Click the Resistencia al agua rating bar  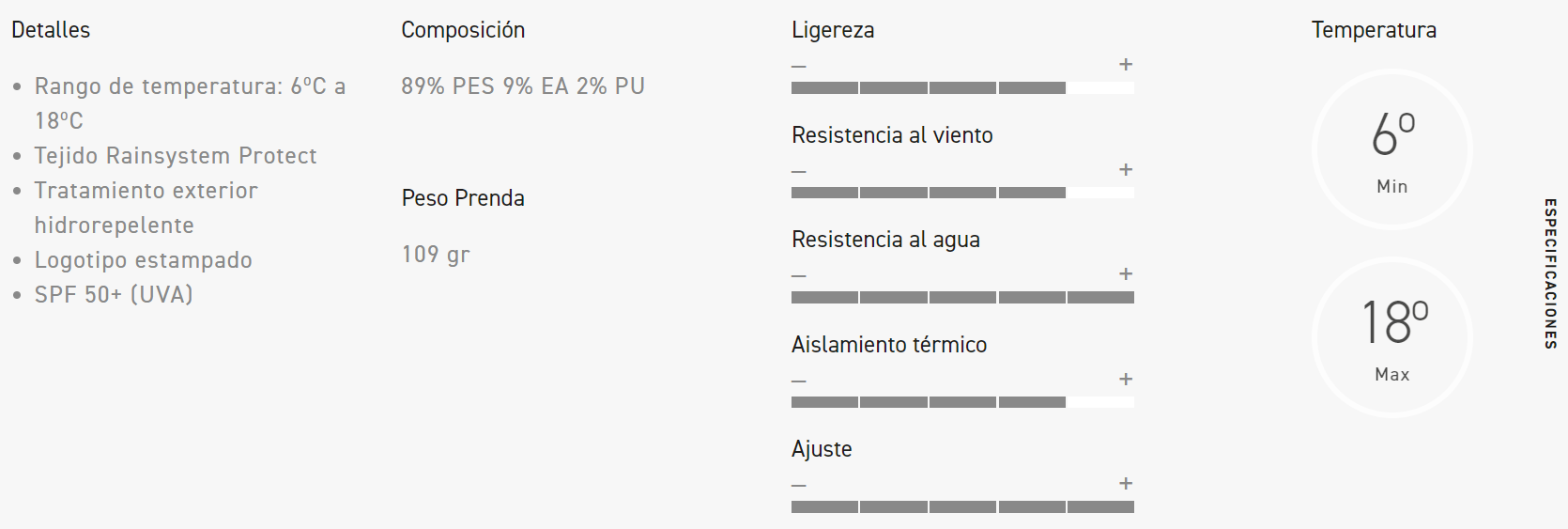coord(962,298)
